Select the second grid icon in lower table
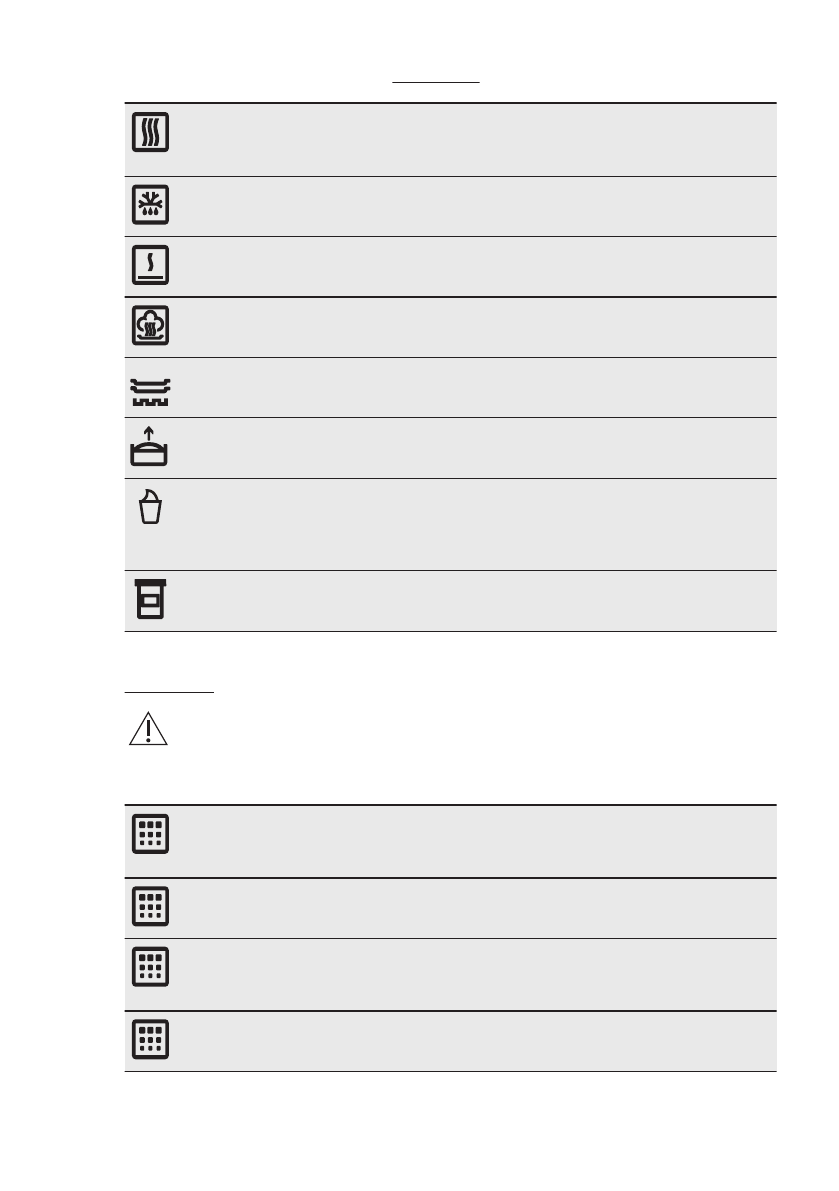This screenshot has width=839, height=1191. tap(150, 906)
